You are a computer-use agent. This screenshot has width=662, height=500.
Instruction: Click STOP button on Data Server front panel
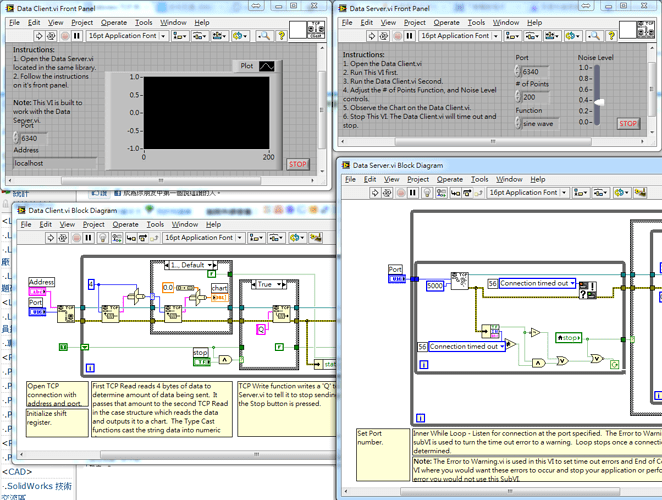click(628, 124)
